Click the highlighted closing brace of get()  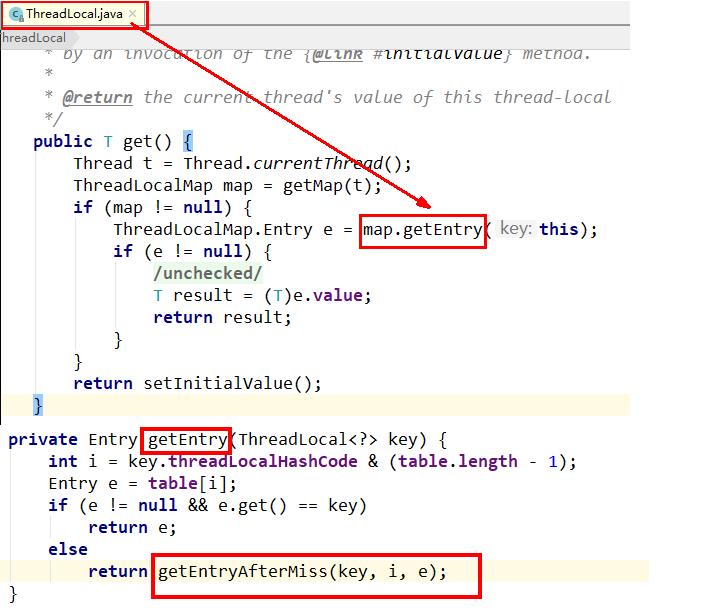click(38, 404)
